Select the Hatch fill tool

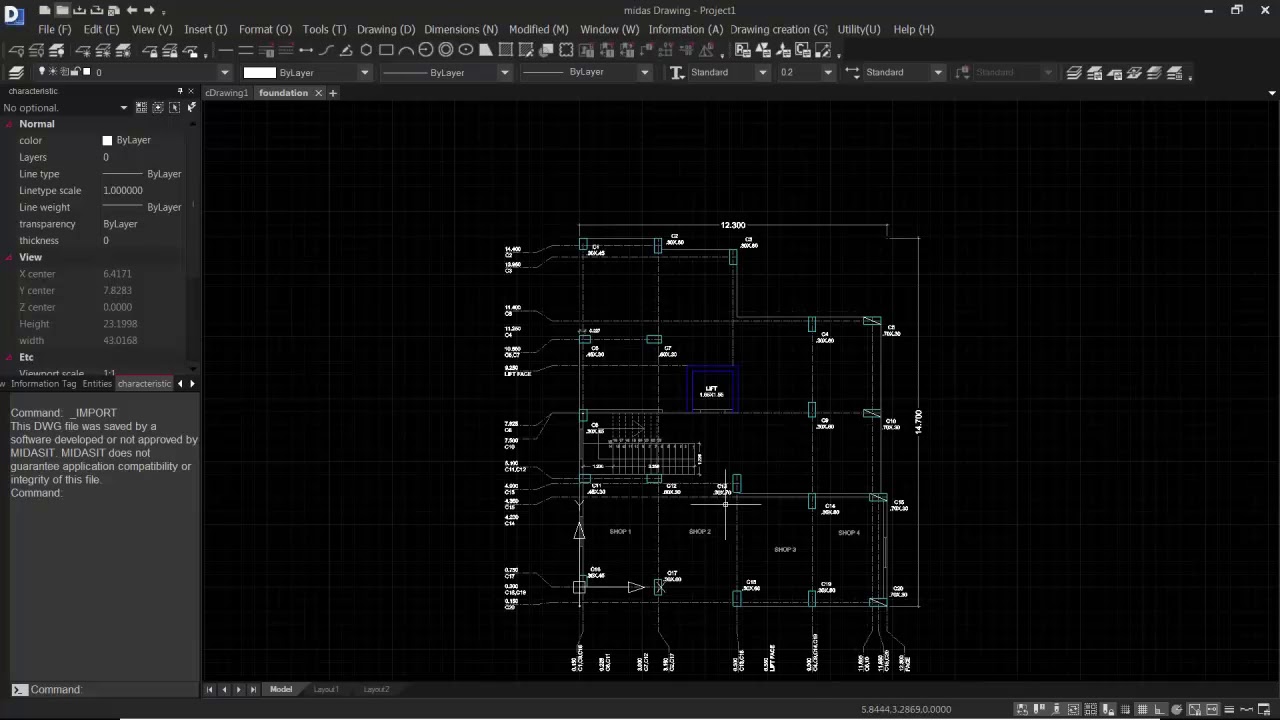pyautogui.click(x=506, y=50)
